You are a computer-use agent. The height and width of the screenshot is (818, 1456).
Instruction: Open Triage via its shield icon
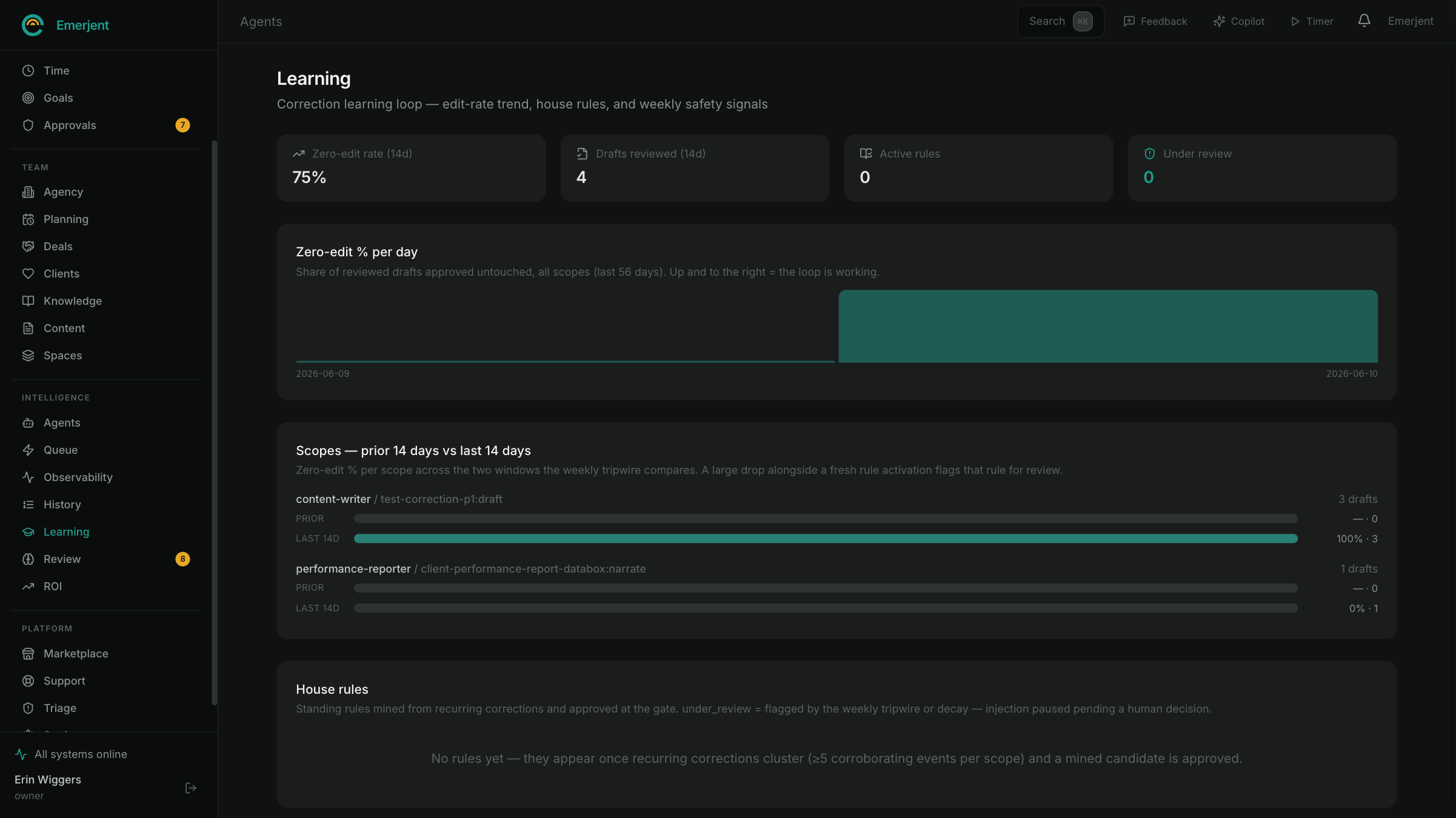pyautogui.click(x=28, y=708)
